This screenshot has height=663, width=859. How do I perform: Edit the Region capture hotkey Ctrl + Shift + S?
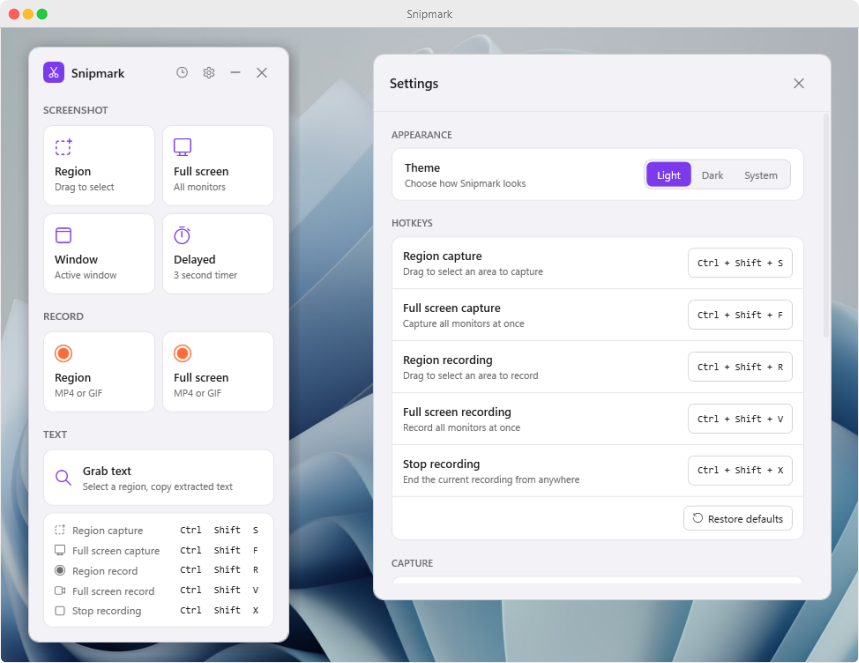click(x=740, y=263)
